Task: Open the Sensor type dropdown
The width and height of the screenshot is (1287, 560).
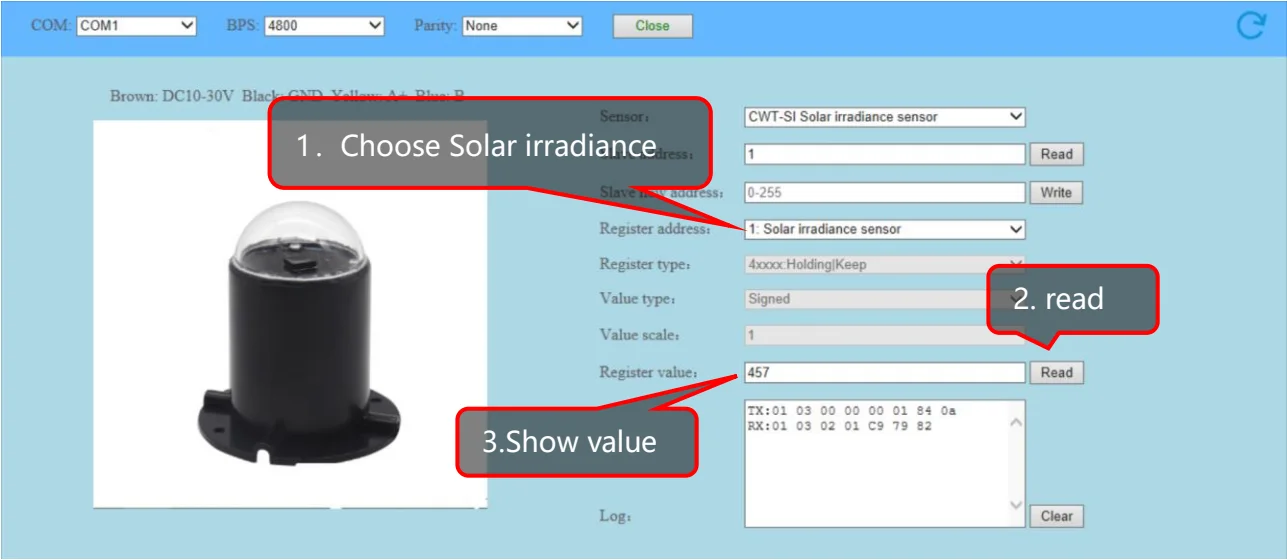Action: [x=885, y=117]
